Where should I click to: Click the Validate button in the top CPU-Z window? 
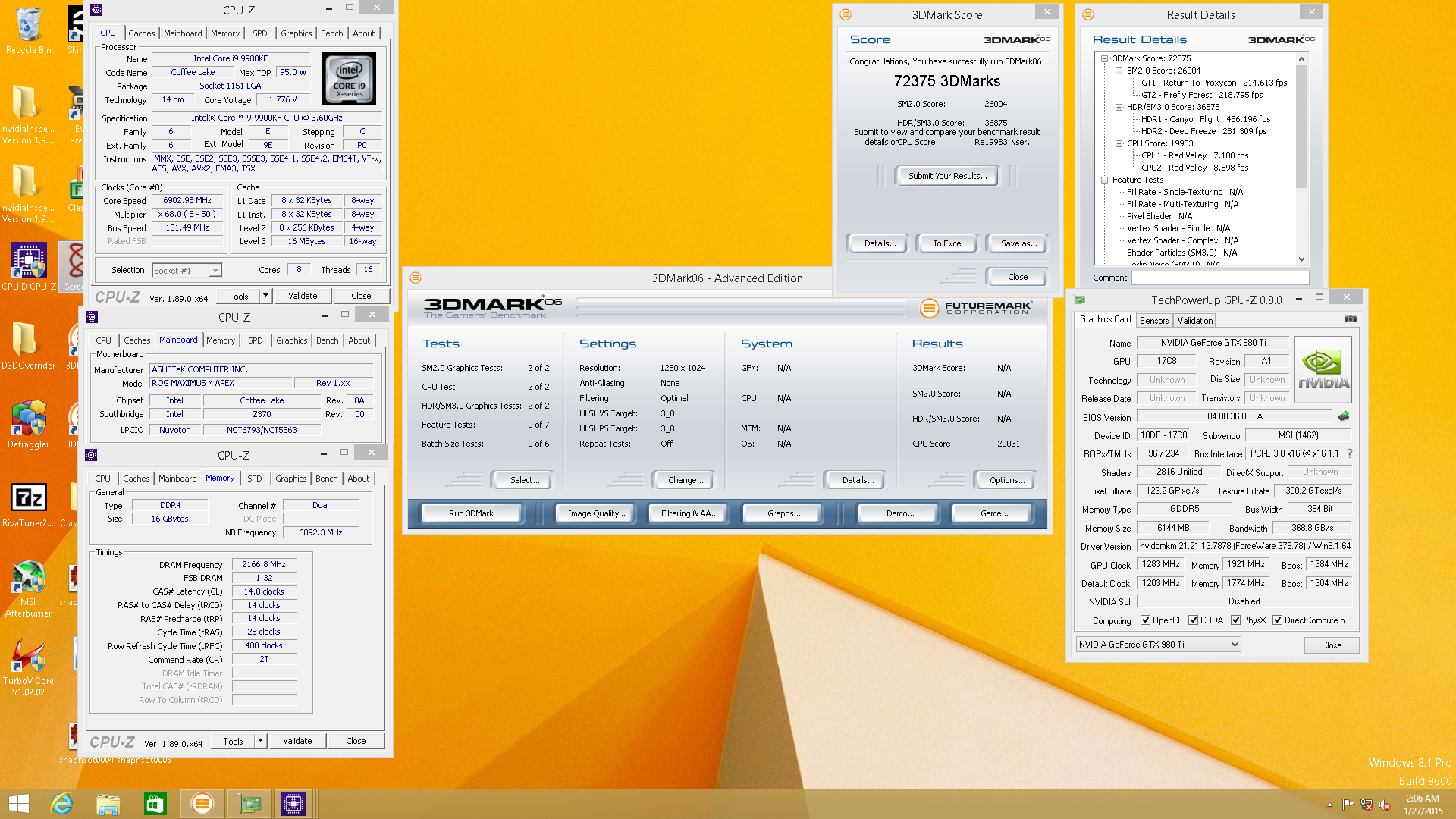click(x=303, y=296)
